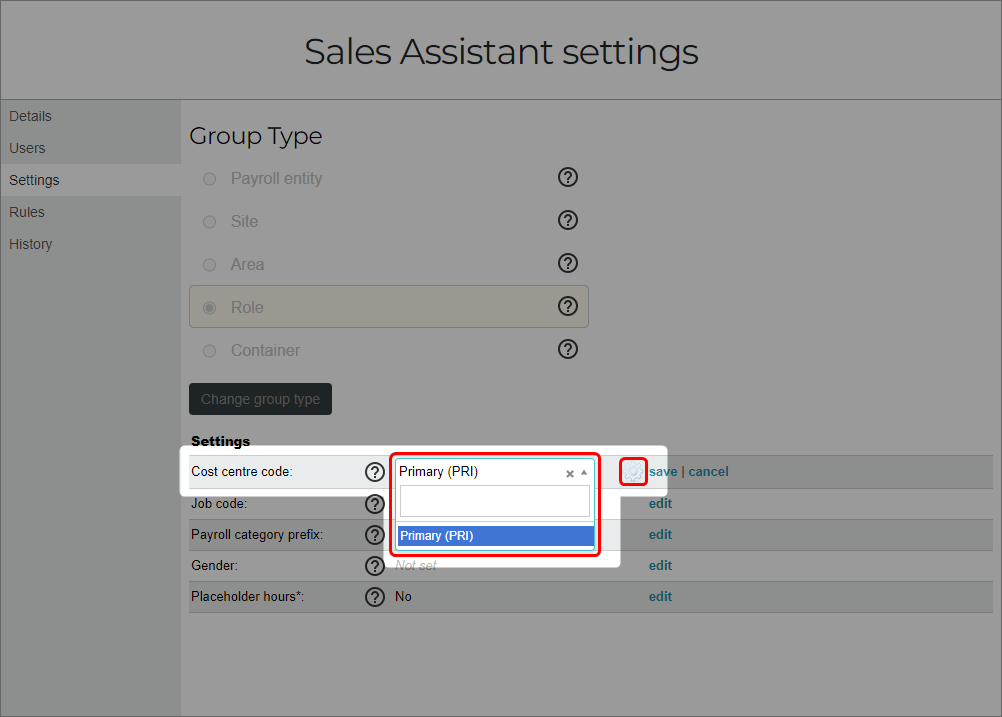The width and height of the screenshot is (1002, 717).
Task: Clear Primary (PRI) using the x icon
Action: point(569,473)
